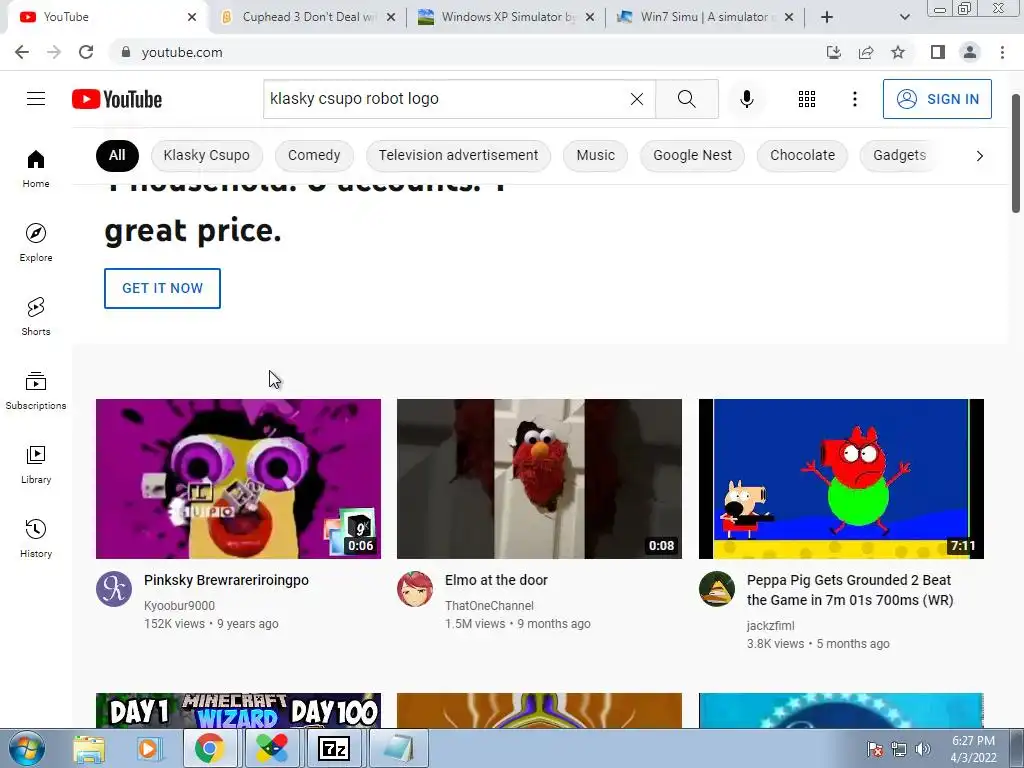Go back with the browser back arrow

click(x=22, y=52)
